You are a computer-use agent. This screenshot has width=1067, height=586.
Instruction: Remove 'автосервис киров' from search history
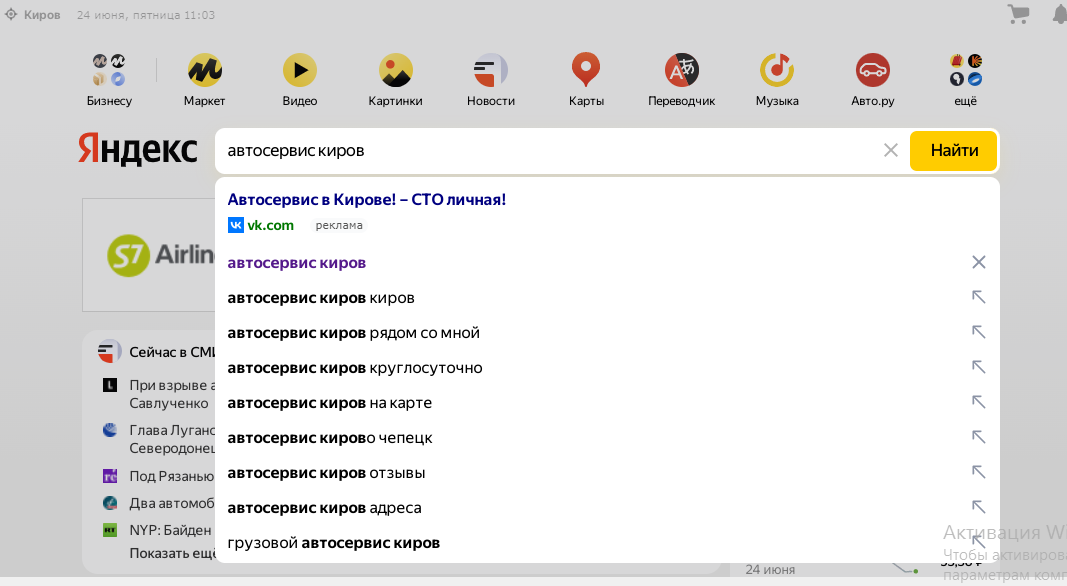coord(979,262)
